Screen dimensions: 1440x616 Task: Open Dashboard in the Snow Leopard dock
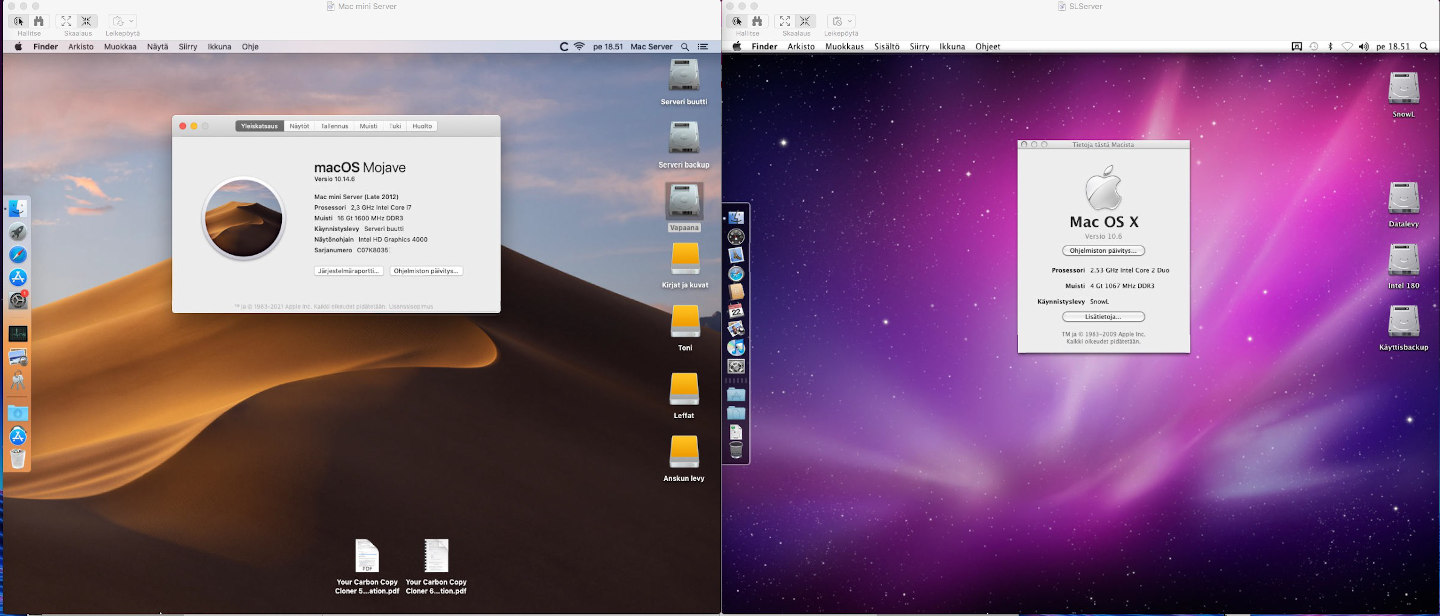click(x=736, y=237)
